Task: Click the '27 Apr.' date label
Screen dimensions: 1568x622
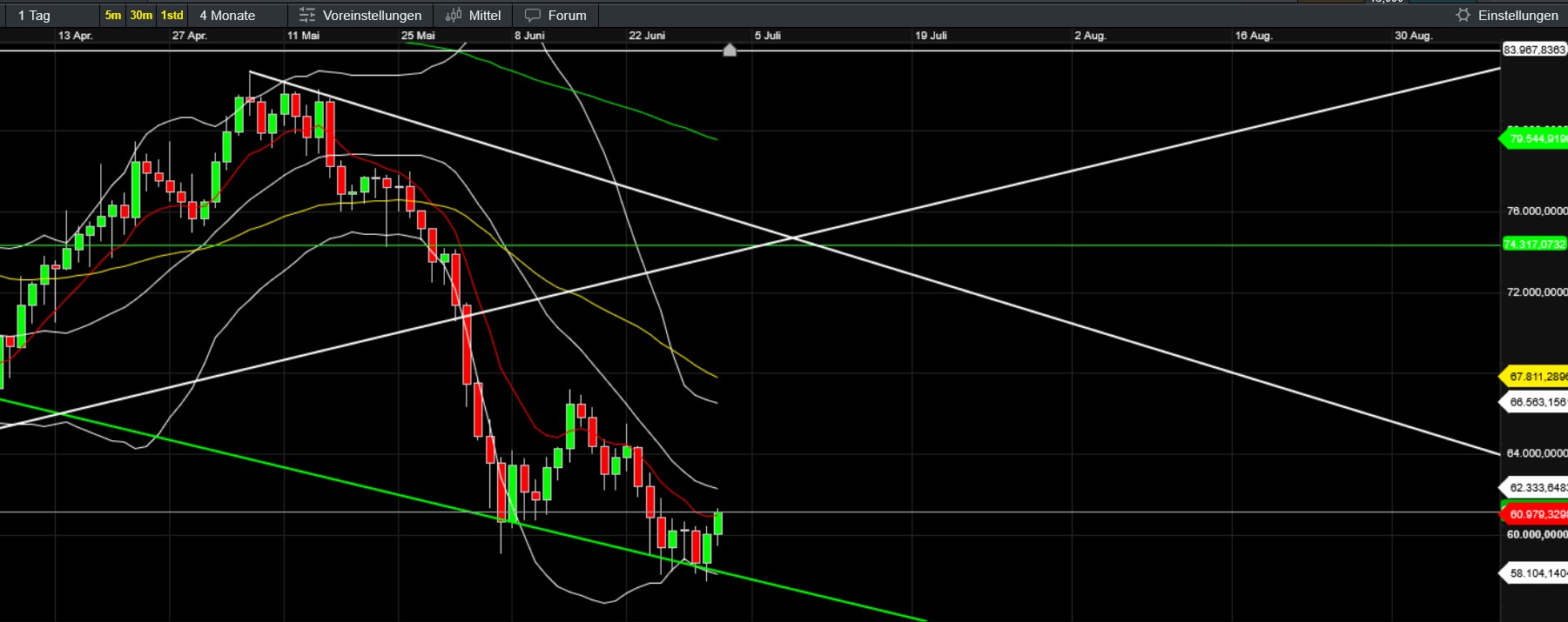Action: (189, 36)
